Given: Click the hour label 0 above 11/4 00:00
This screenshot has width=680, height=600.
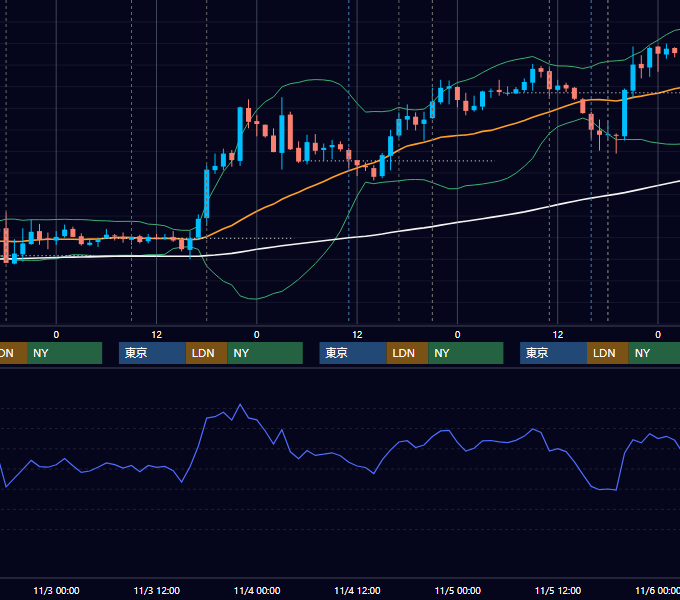Looking at the screenshot, I should pos(257,335).
